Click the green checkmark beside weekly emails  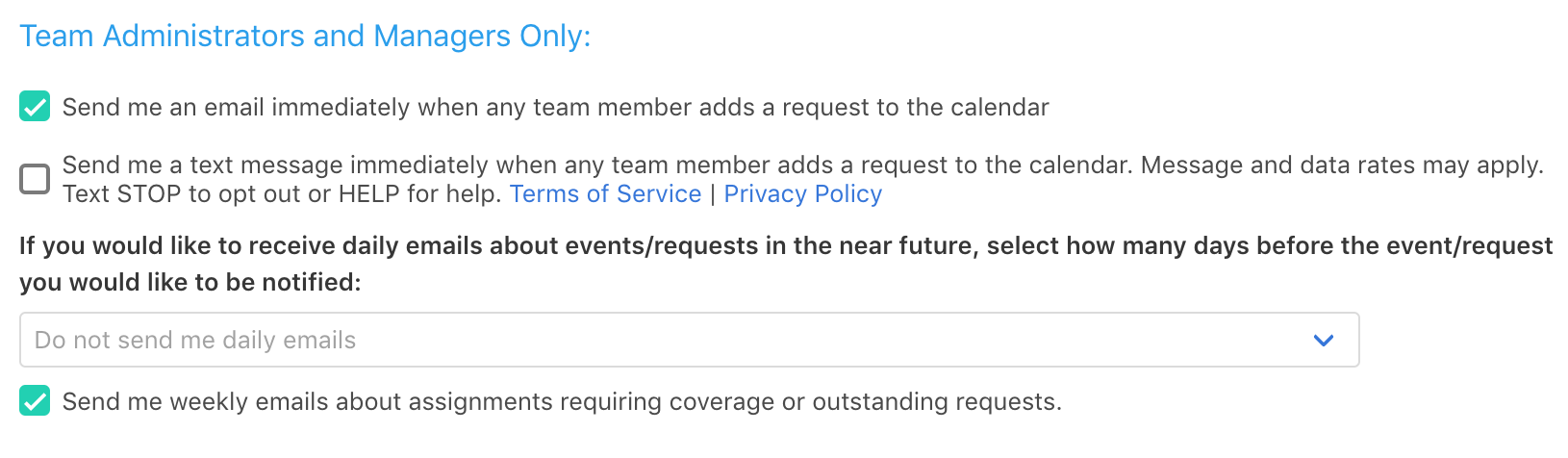click(x=35, y=401)
